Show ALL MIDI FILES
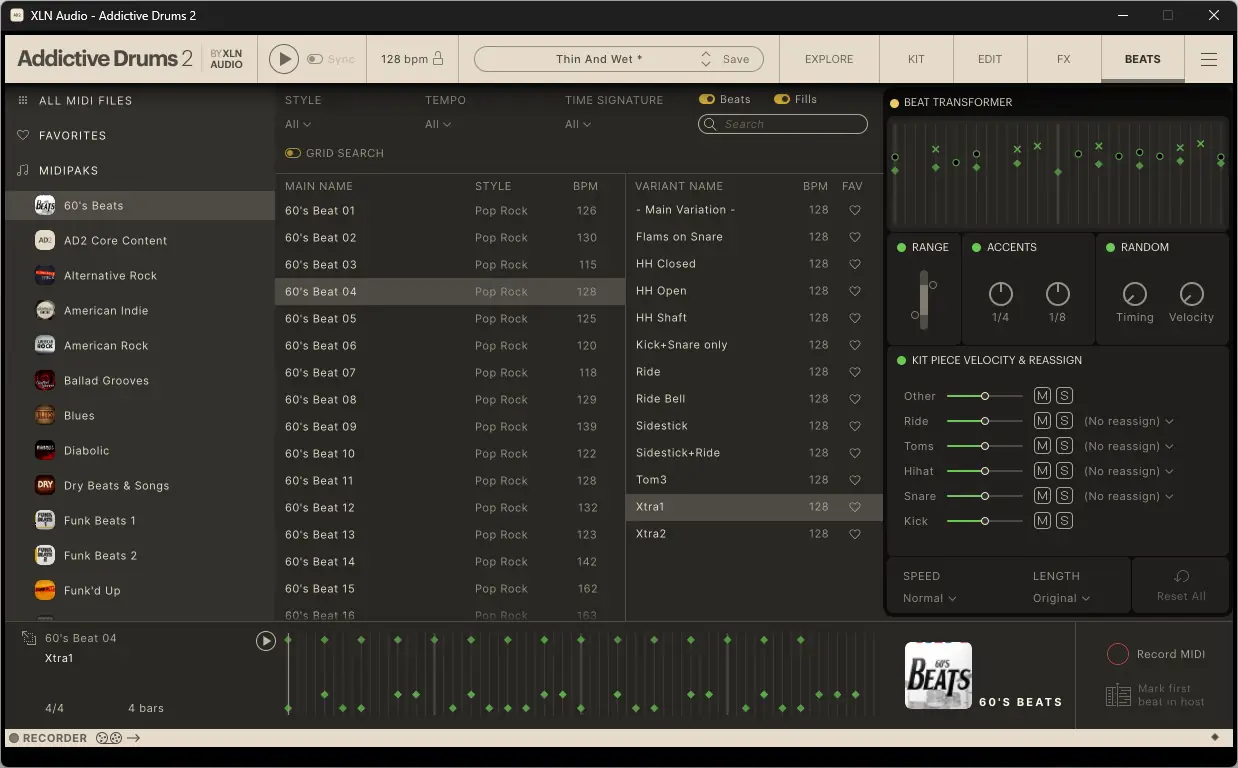 pos(85,100)
